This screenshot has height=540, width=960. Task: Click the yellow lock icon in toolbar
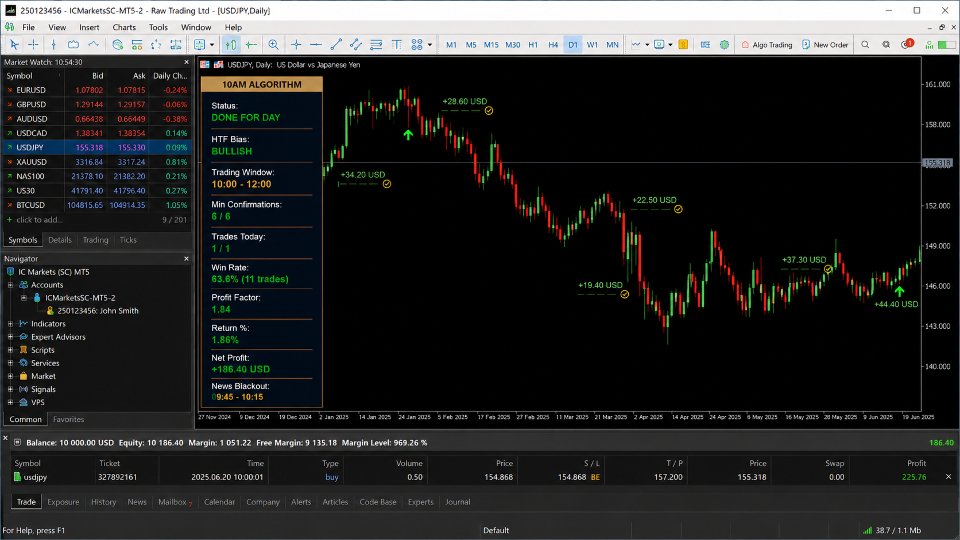(x=683, y=45)
